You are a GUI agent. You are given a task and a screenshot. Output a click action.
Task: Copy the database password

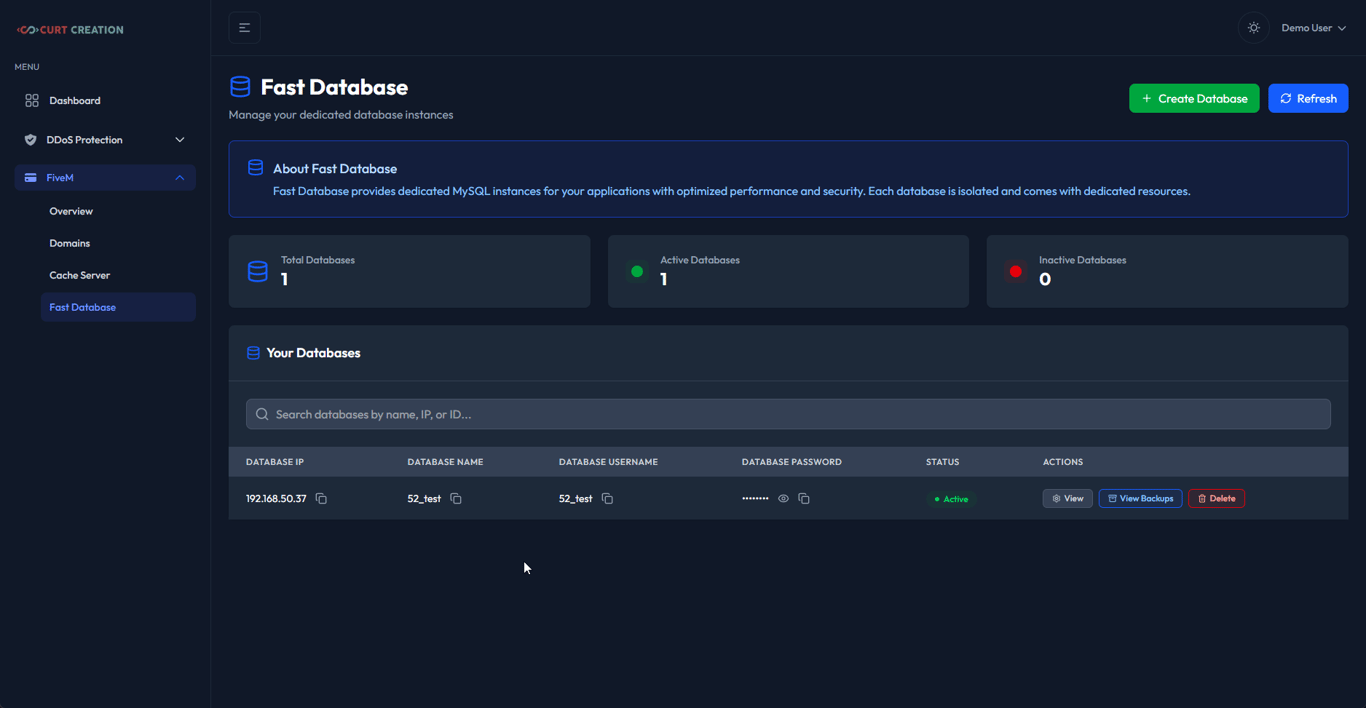click(804, 498)
